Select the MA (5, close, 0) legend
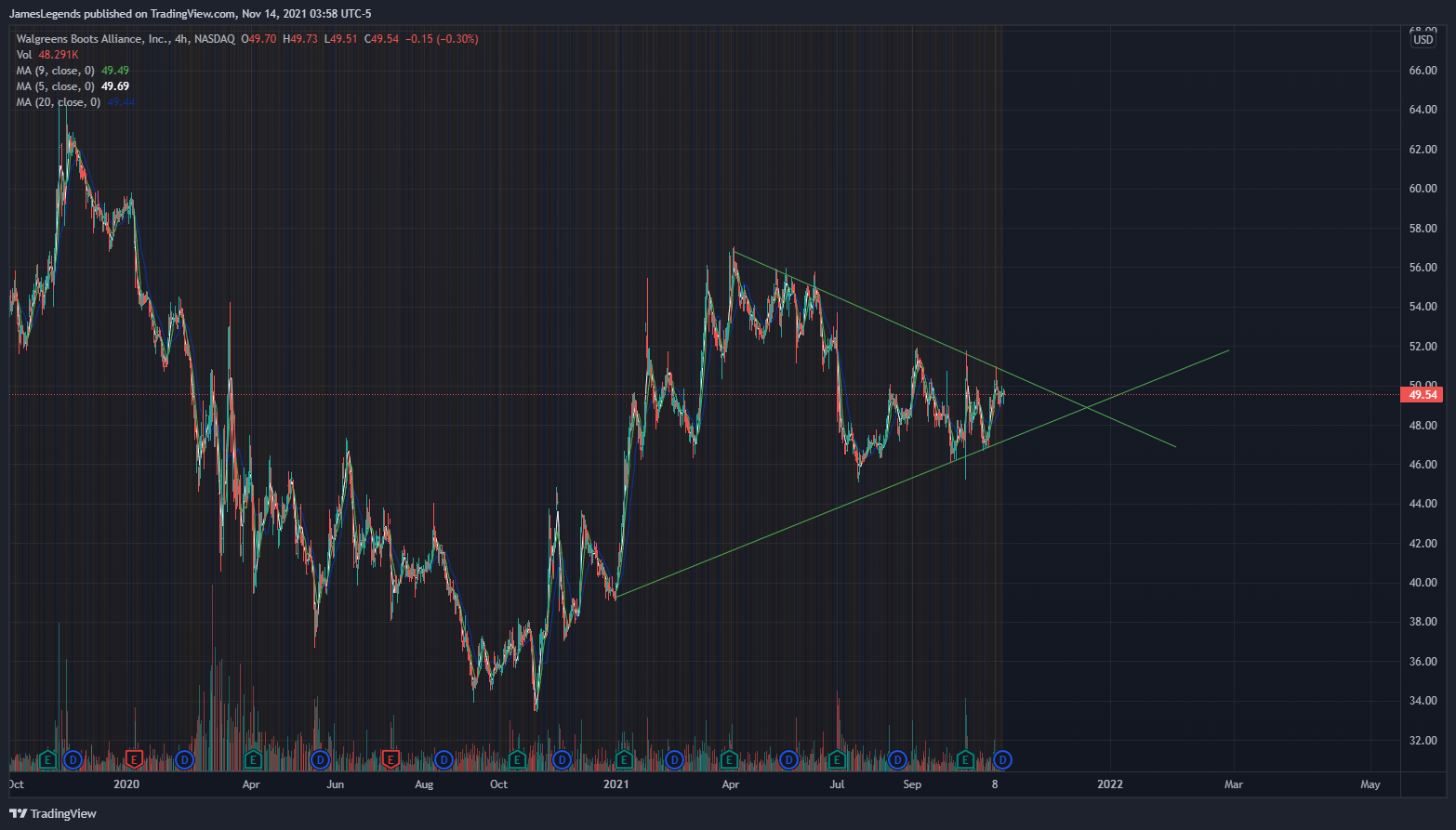 73,86
